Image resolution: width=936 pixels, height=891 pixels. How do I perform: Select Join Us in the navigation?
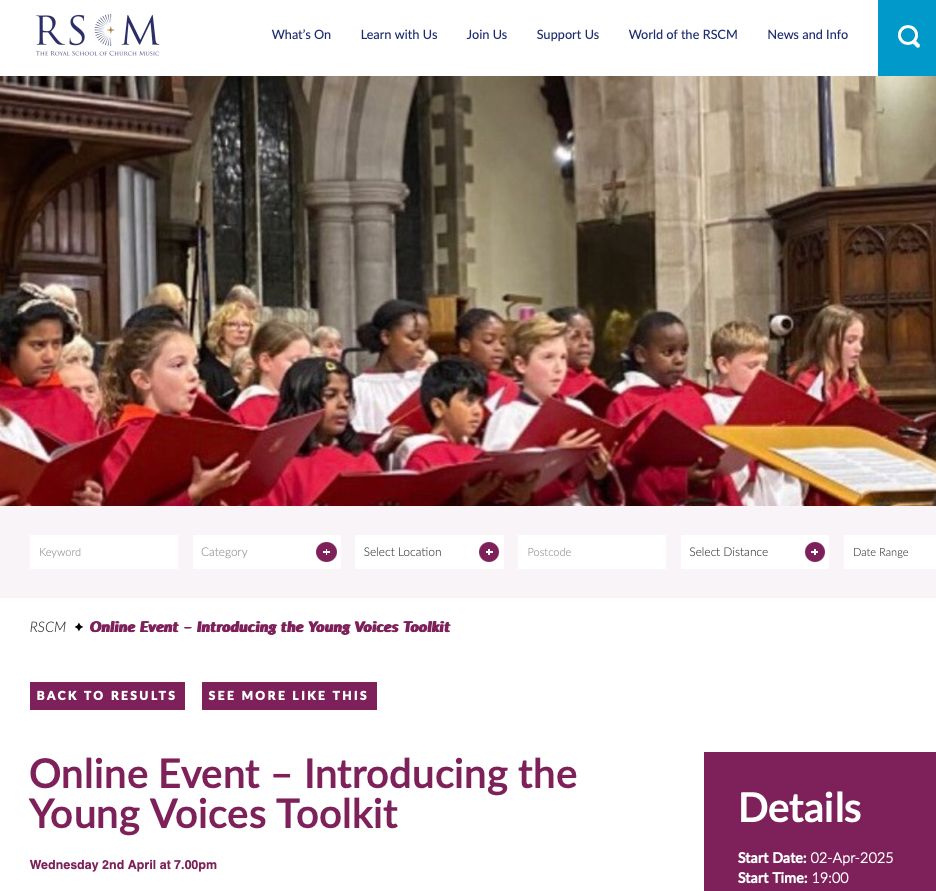pos(487,35)
